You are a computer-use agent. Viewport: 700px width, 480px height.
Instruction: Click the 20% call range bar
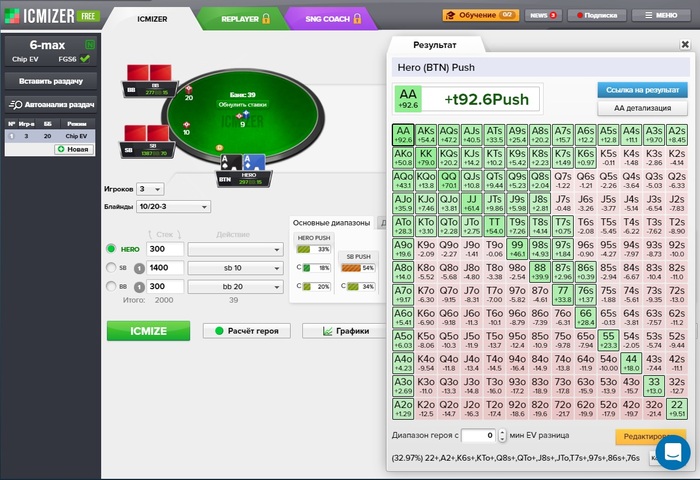[317, 287]
